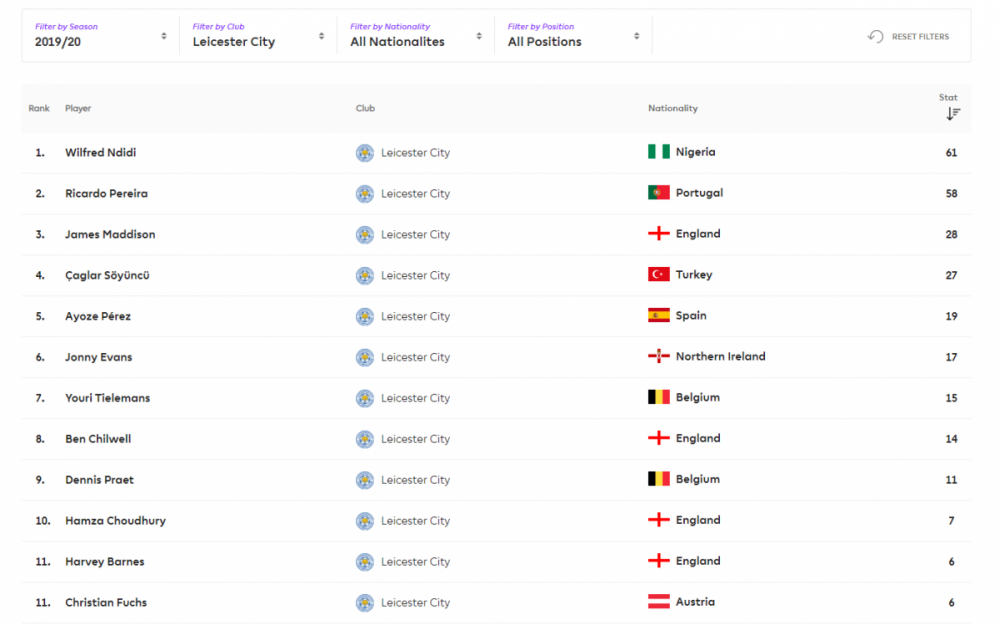Click stat value 27 for Çaglar Söyüncü

pos(952,276)
